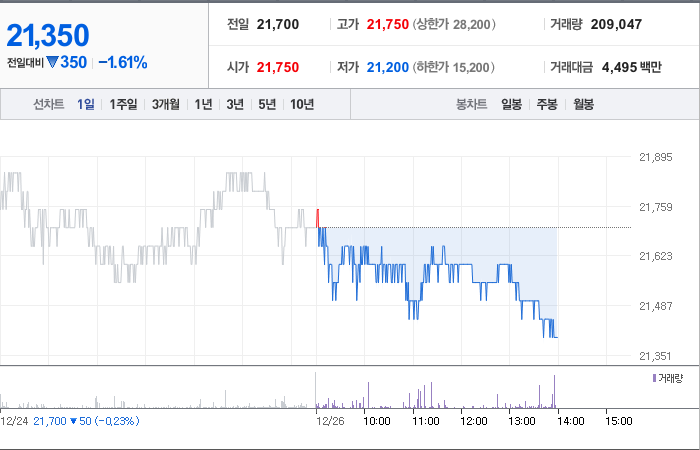Image resolution: width=700 pixels, height=450 pixels.
Task: Click the 하한가 15,200 text
Action: pos(454,67)
